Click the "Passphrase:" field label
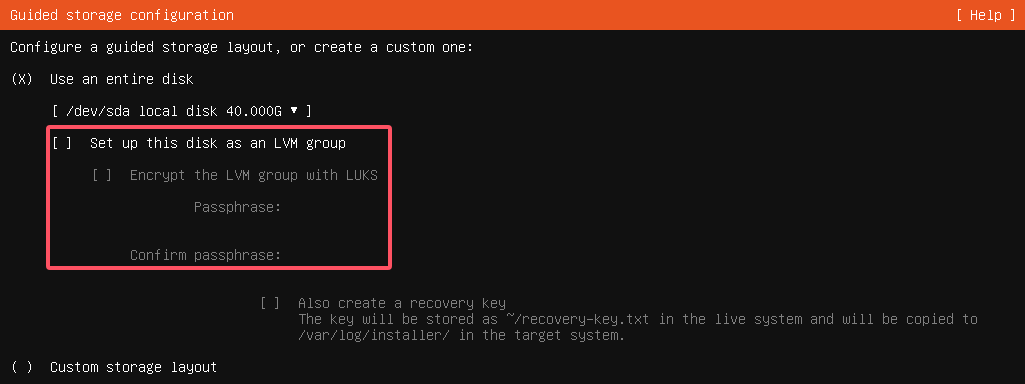Viewport: 1025px width, 384px height. [237, 207]
